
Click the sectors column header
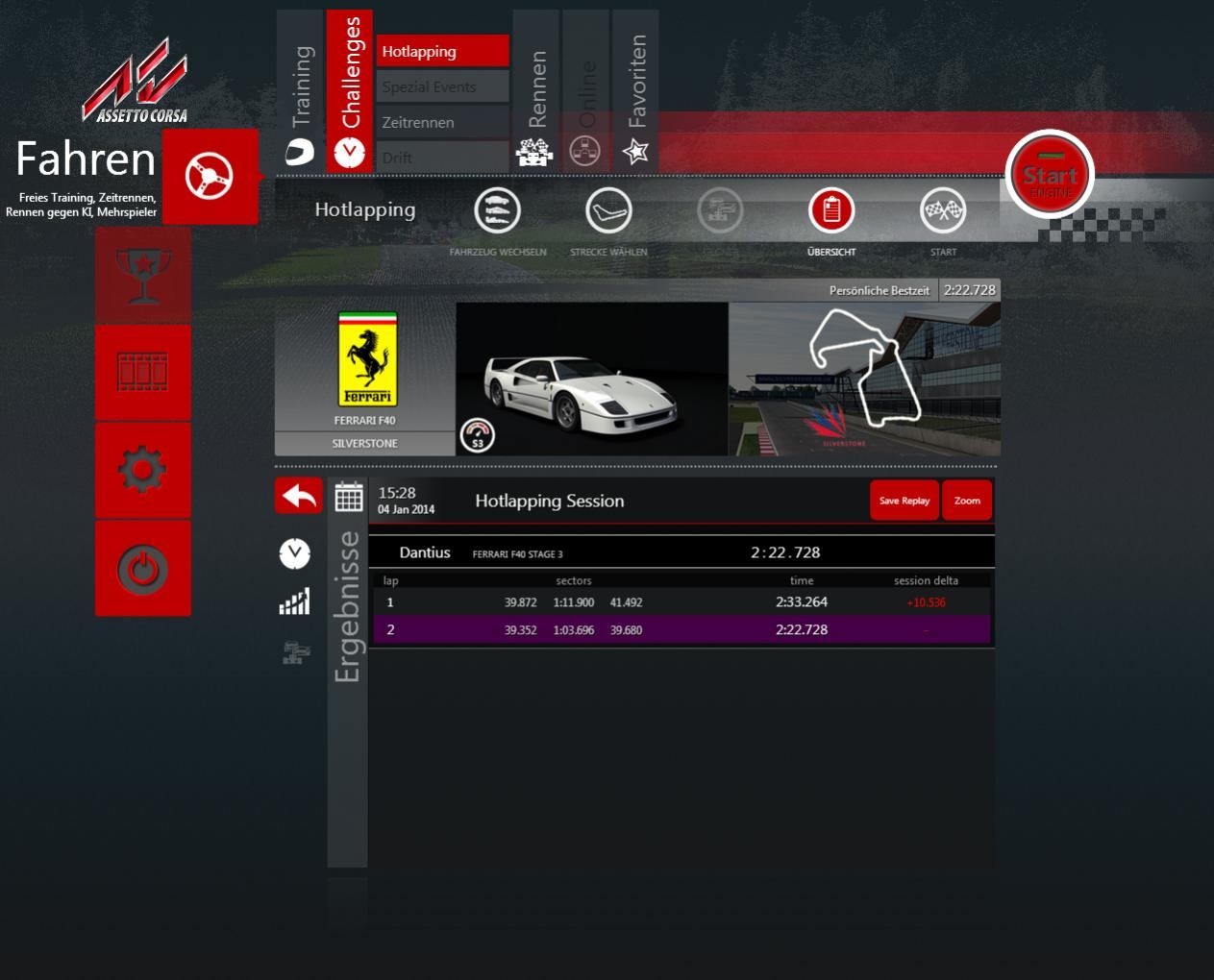click(x=574, y=580)
